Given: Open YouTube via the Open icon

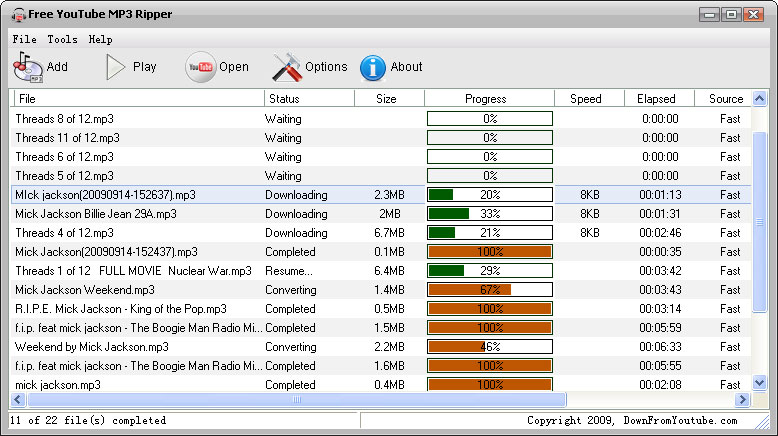Looking at the screenshot, I should (x=200, y=67).
